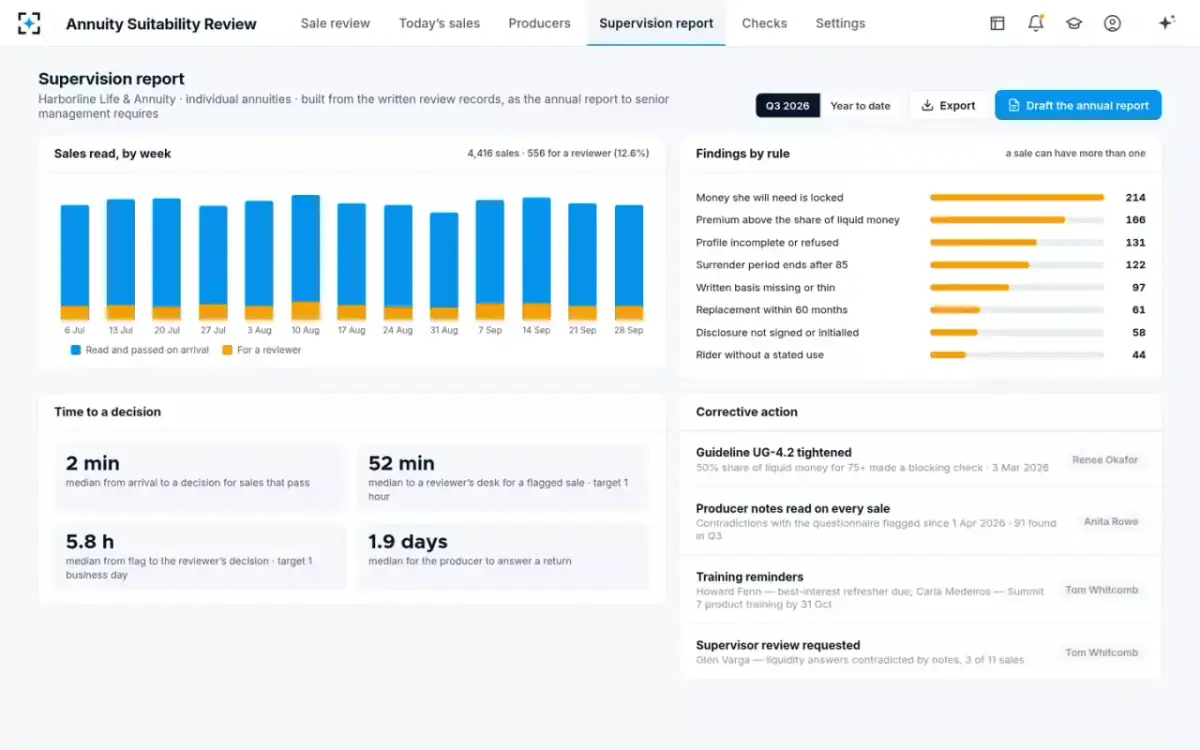
Task: Click the progress bar for 'Written basis missing or thin'
Action: click(1017, 288)
